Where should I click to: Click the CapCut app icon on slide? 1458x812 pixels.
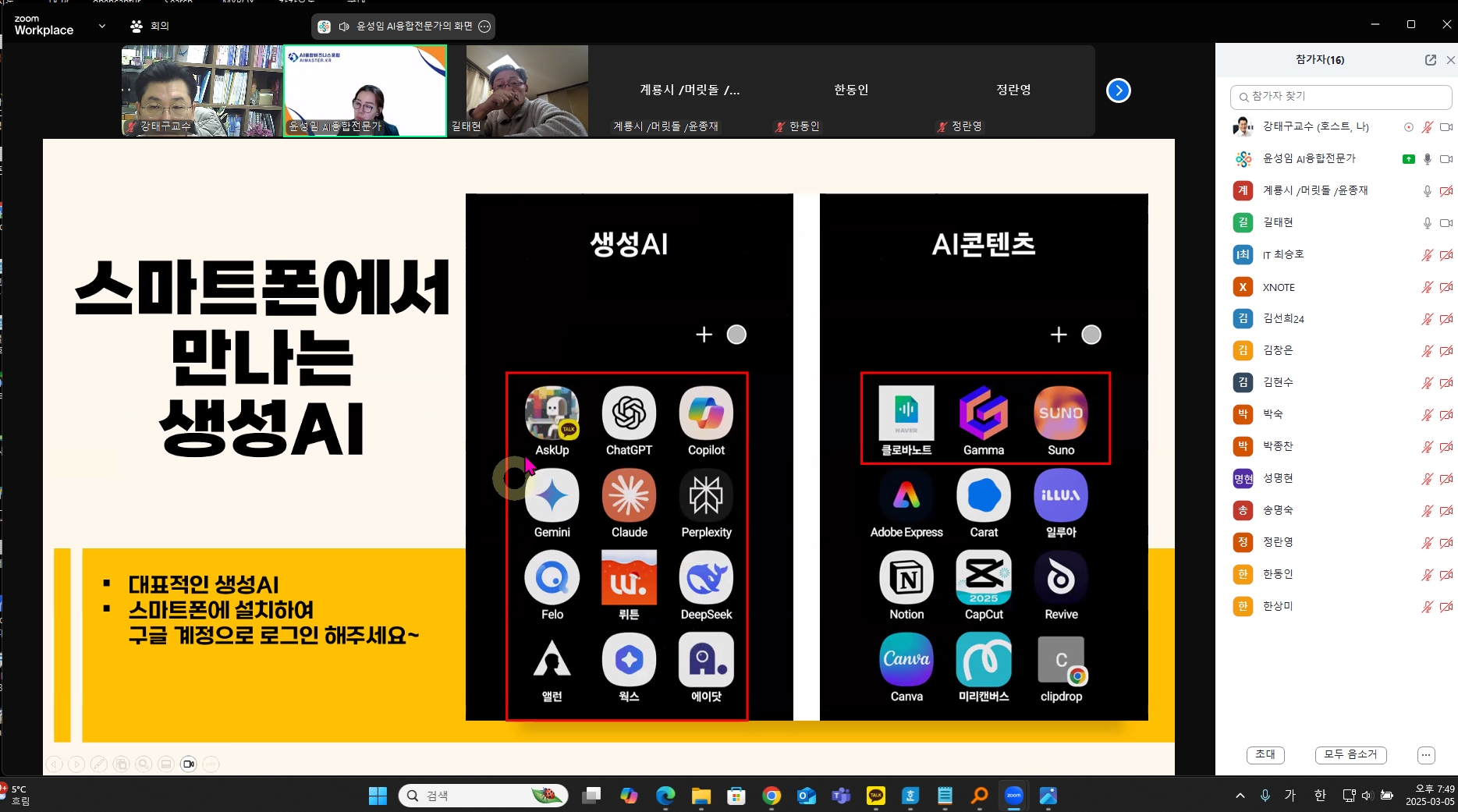point(984,578)
